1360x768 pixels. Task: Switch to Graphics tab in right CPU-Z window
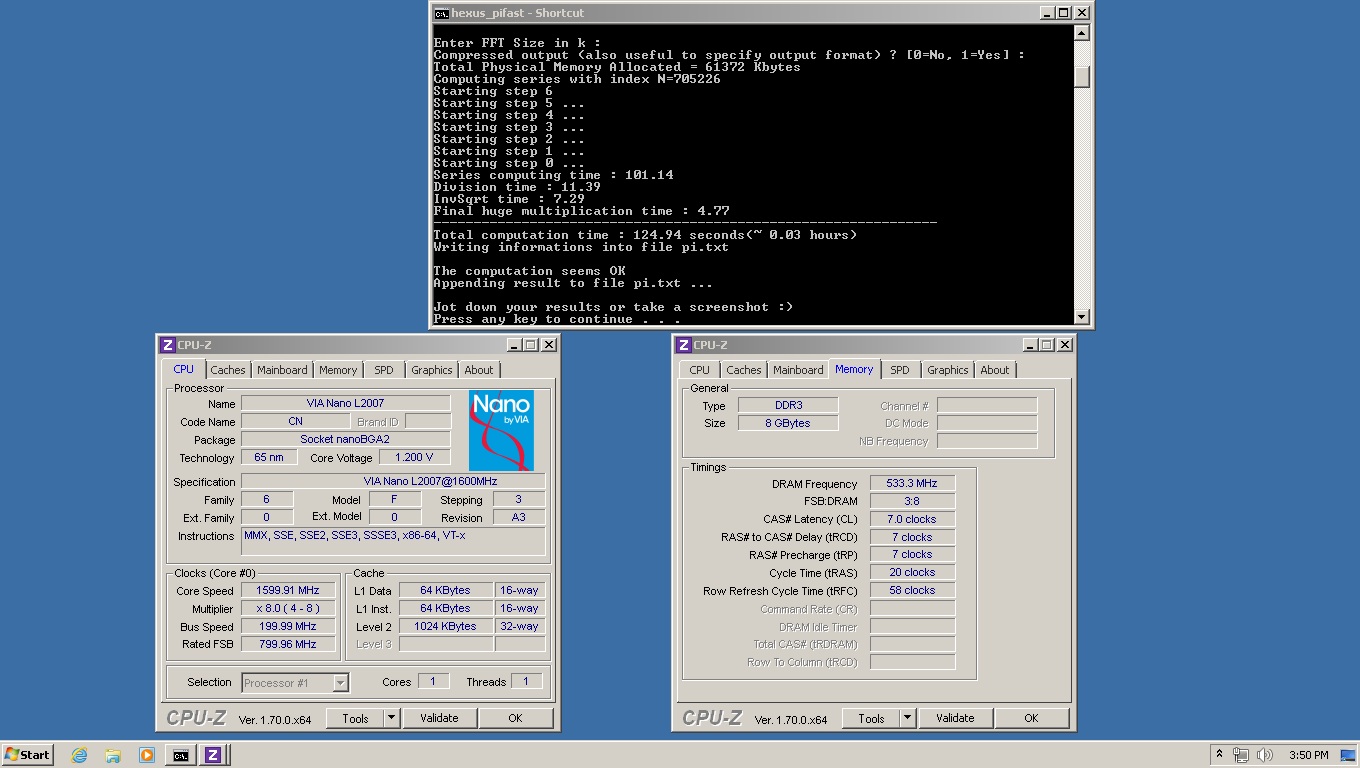click(x=948, y=370)
